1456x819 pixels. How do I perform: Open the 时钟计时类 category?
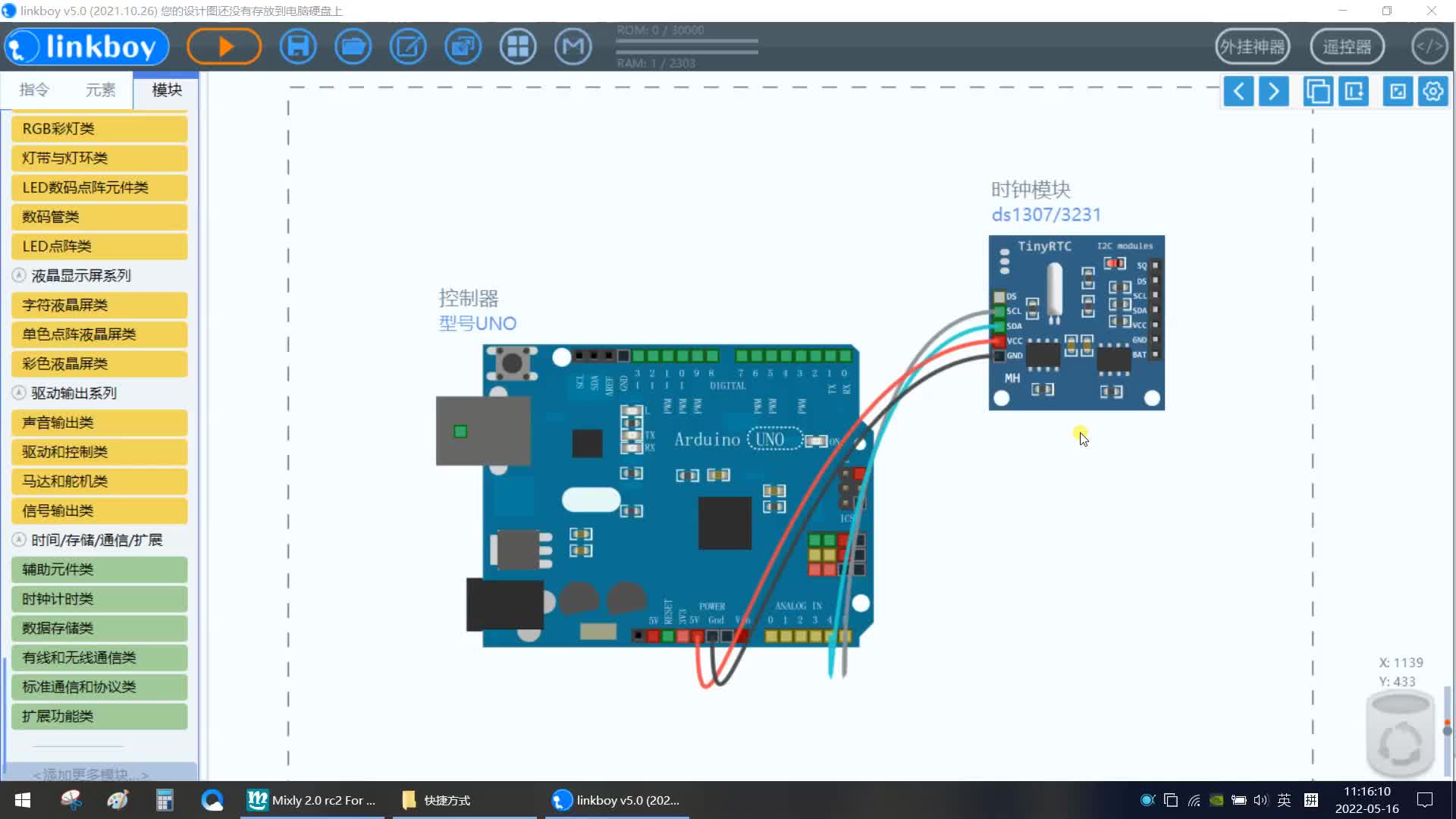pyautogui.click(x=99, y=599)
